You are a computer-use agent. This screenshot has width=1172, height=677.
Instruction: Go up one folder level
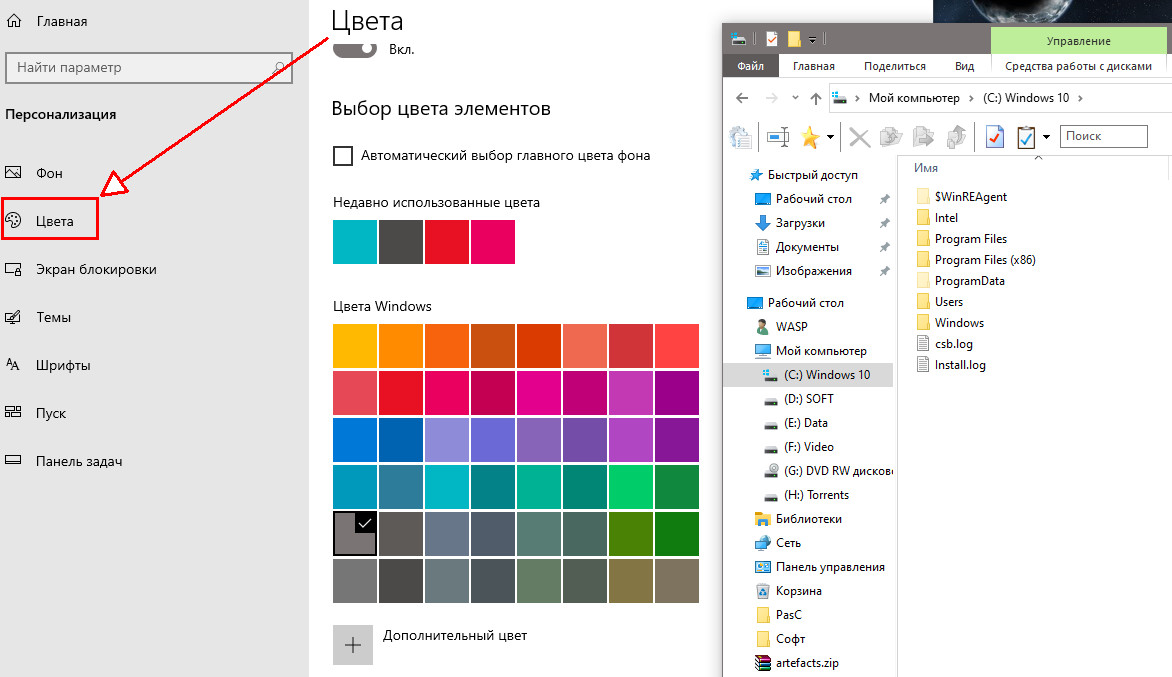coord(815,98)
